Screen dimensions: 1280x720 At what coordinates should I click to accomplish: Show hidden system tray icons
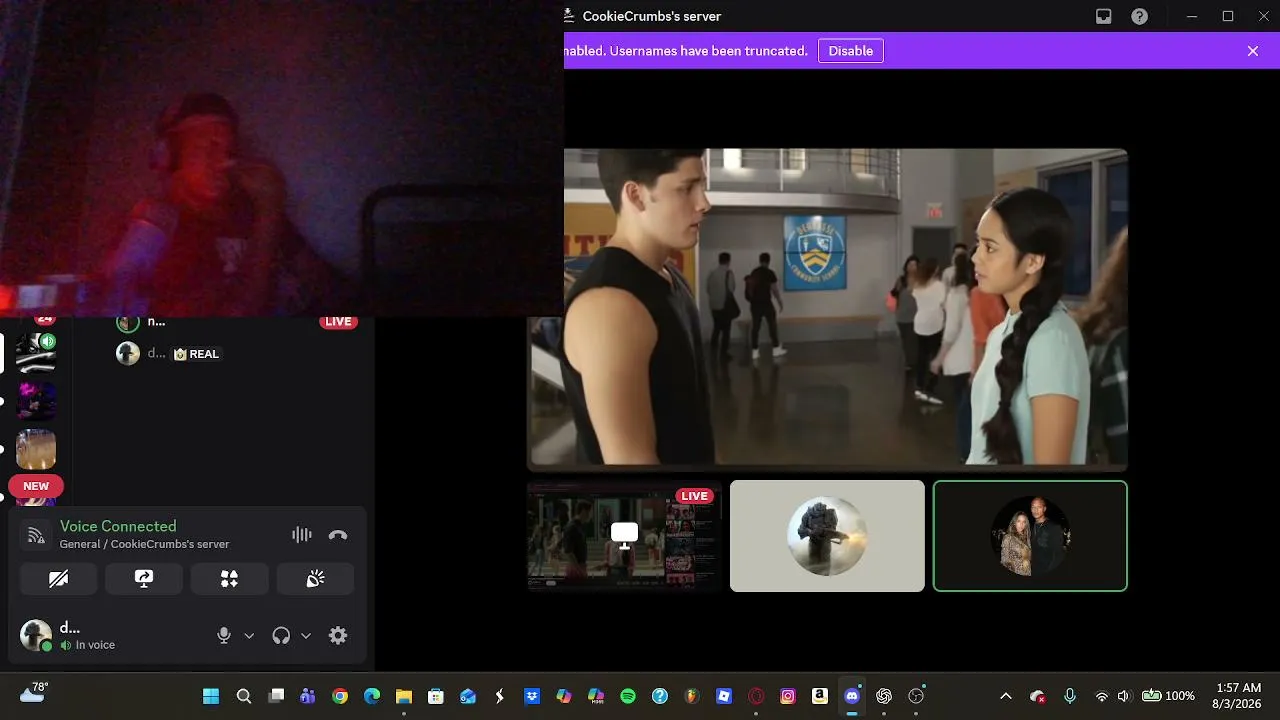(x=1006, y=696)
